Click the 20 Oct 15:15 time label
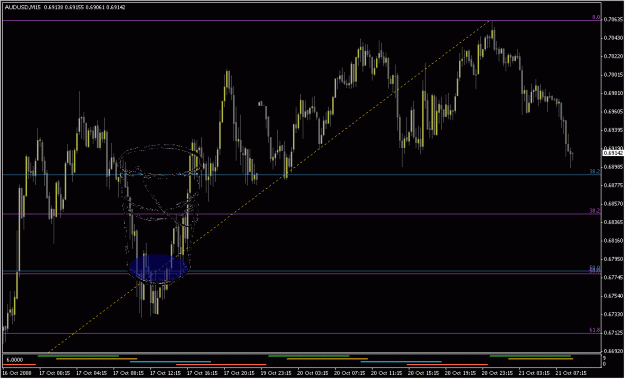 click(422, 374)
